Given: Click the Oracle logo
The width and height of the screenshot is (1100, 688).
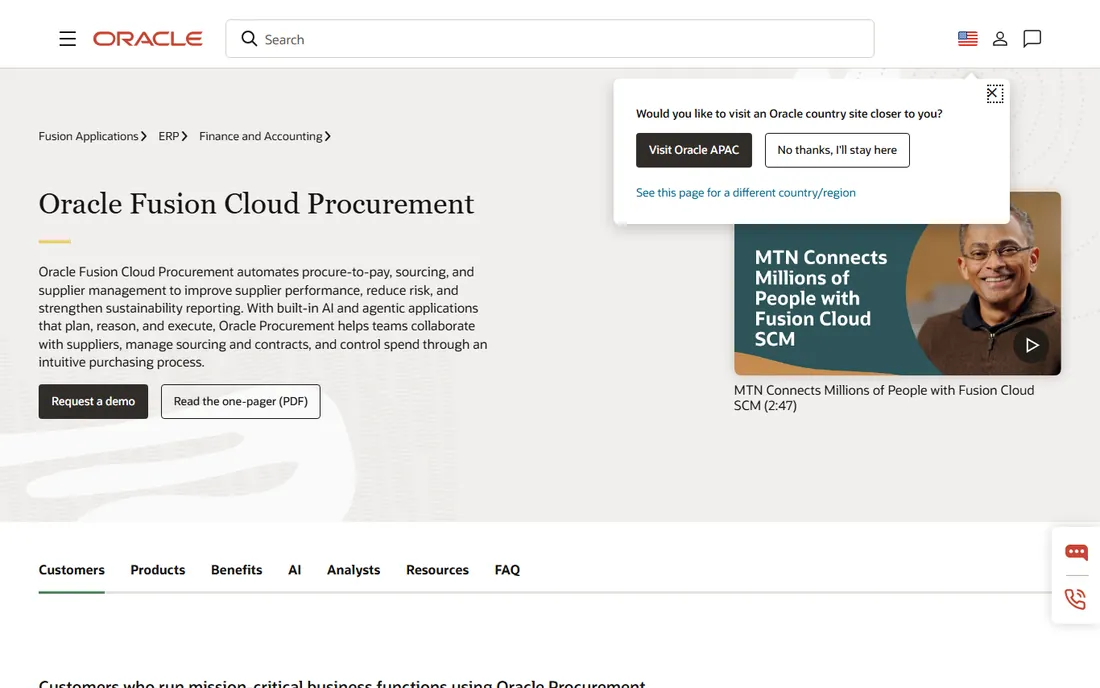Looking at the screenshot, I should point(147,39).
